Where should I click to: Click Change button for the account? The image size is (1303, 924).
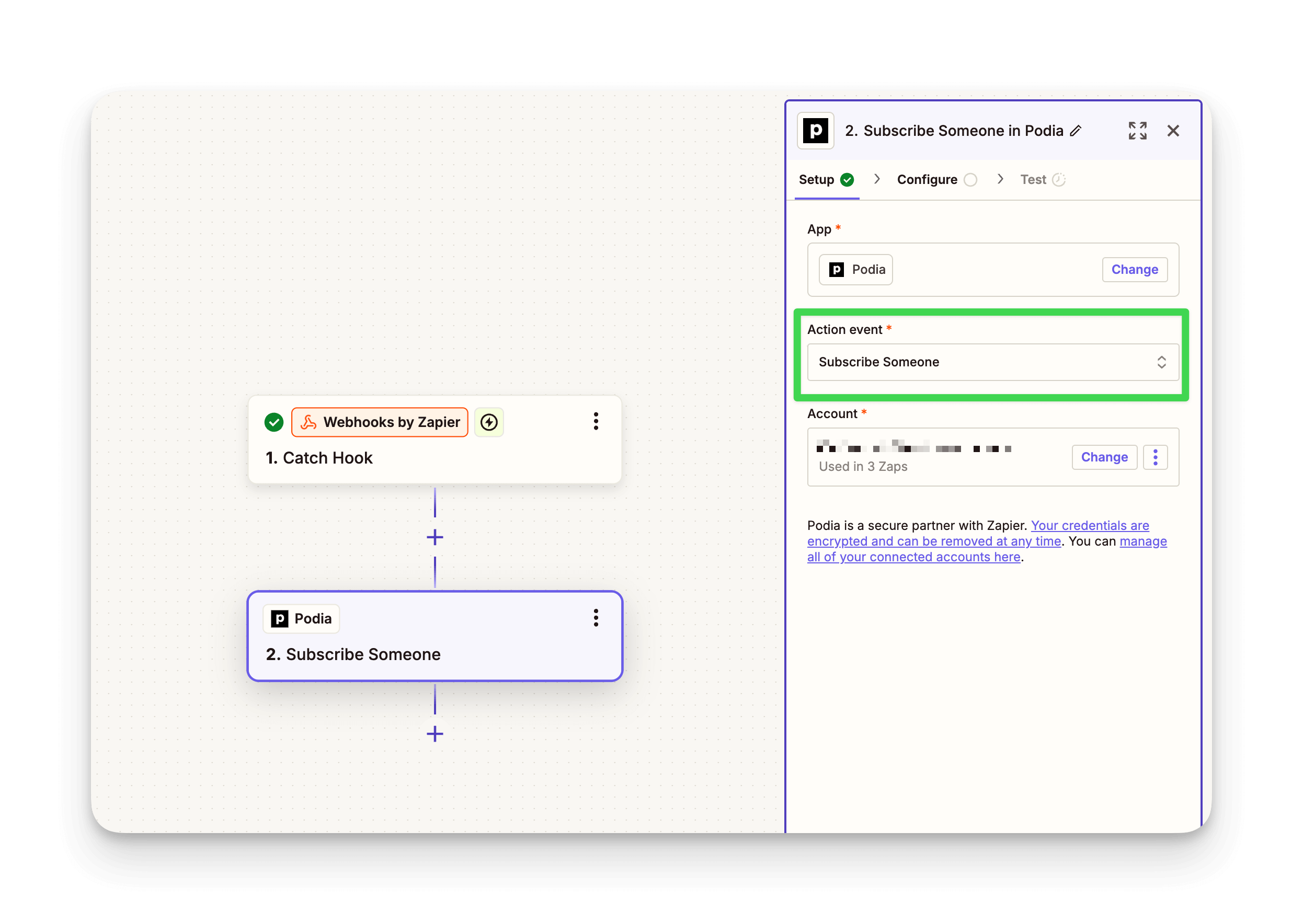pos(1104,457)
